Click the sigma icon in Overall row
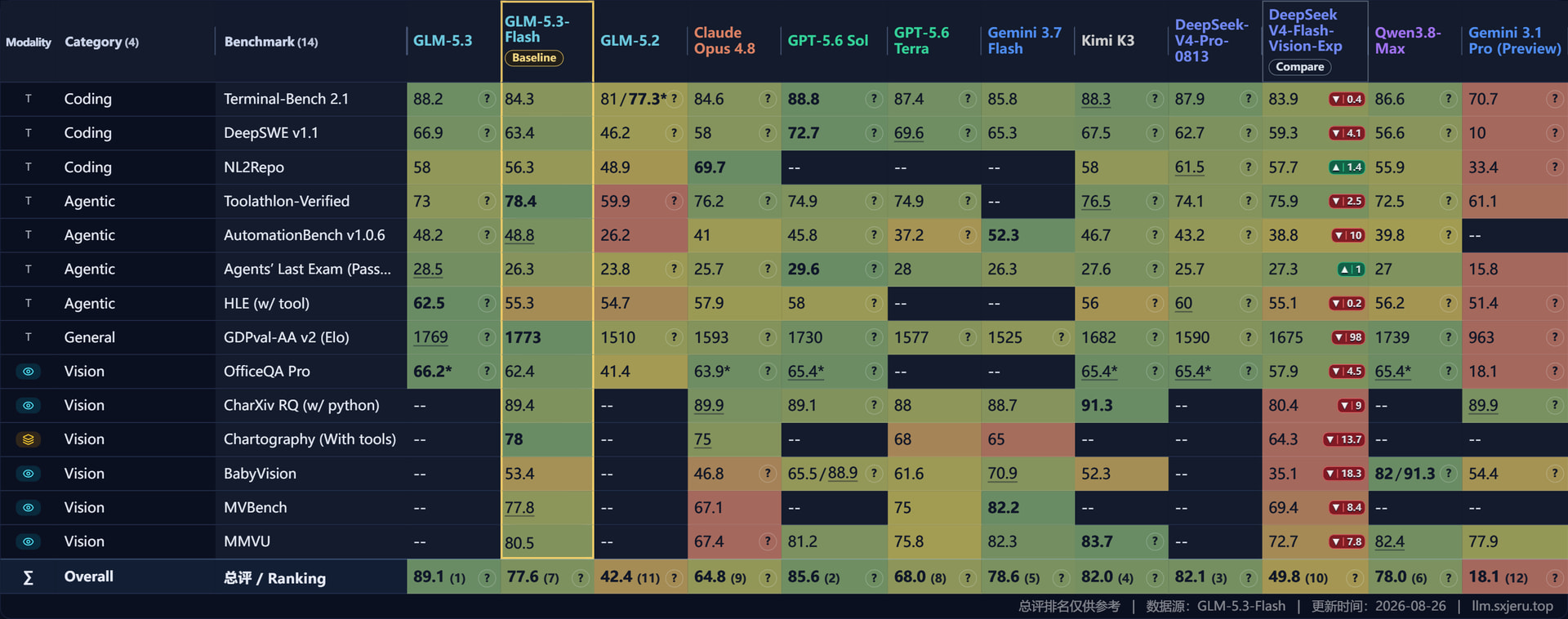 [x=28, y=577]
